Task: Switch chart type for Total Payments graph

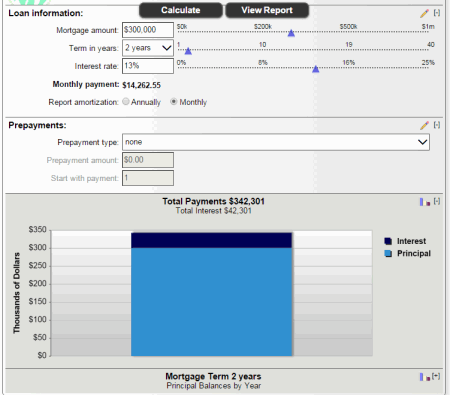Action: tap(425, 202)
